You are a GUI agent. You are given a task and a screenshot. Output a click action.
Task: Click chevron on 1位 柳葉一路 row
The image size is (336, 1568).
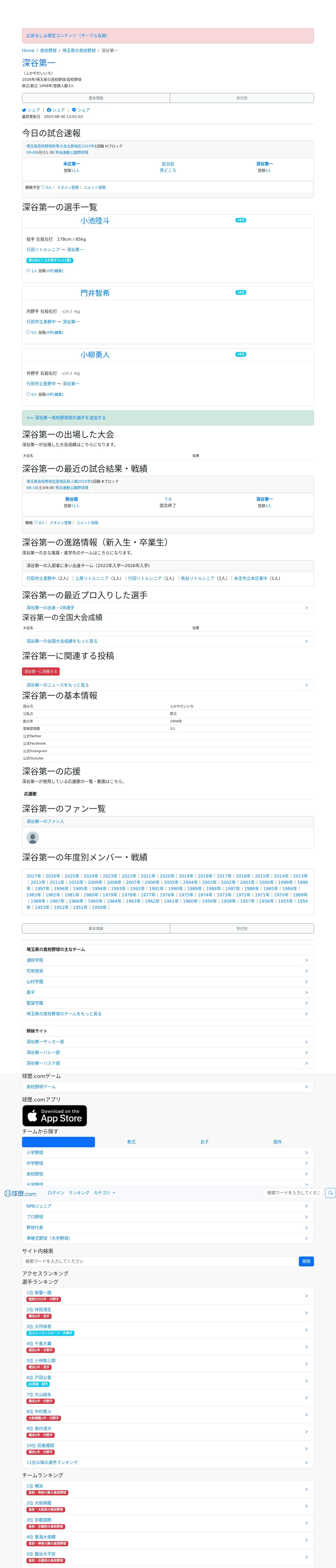pyautogui.click(x=306, y=1296)
